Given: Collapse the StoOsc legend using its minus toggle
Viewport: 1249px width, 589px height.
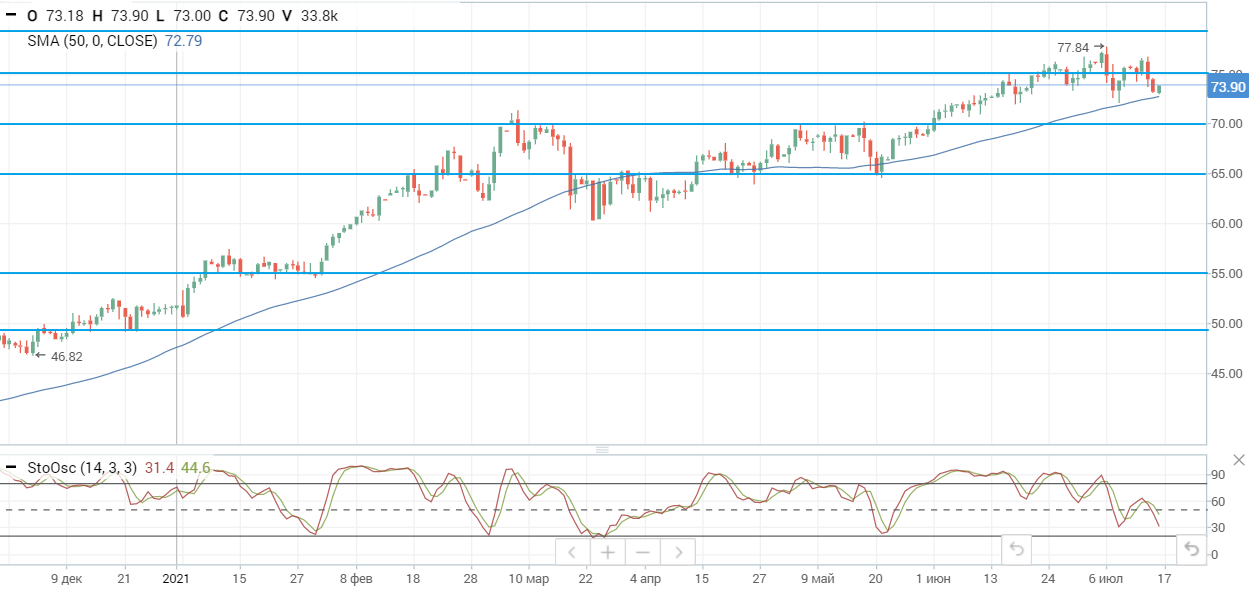Looking at the screenshot, I should point(10,465).
